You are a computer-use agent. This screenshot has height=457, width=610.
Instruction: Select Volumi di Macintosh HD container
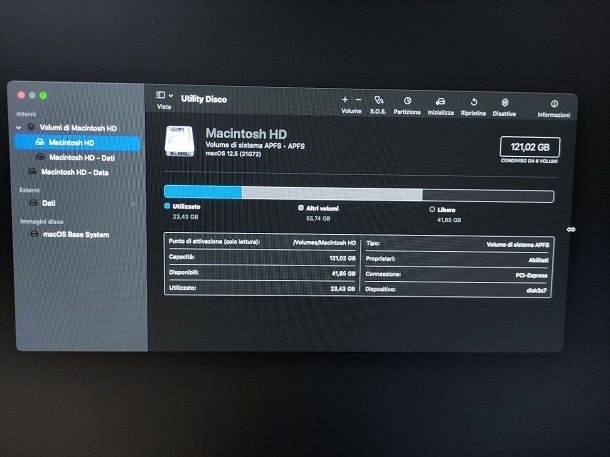[x=78, y=128]
